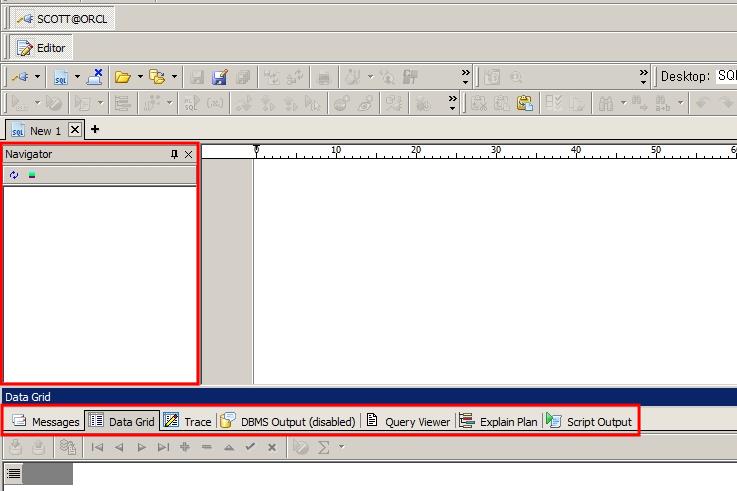Screen dimensions: 737x491
Task: Click the SQL editor icon in toolbar
Action: pyautogui.click(x=61, y=76)
